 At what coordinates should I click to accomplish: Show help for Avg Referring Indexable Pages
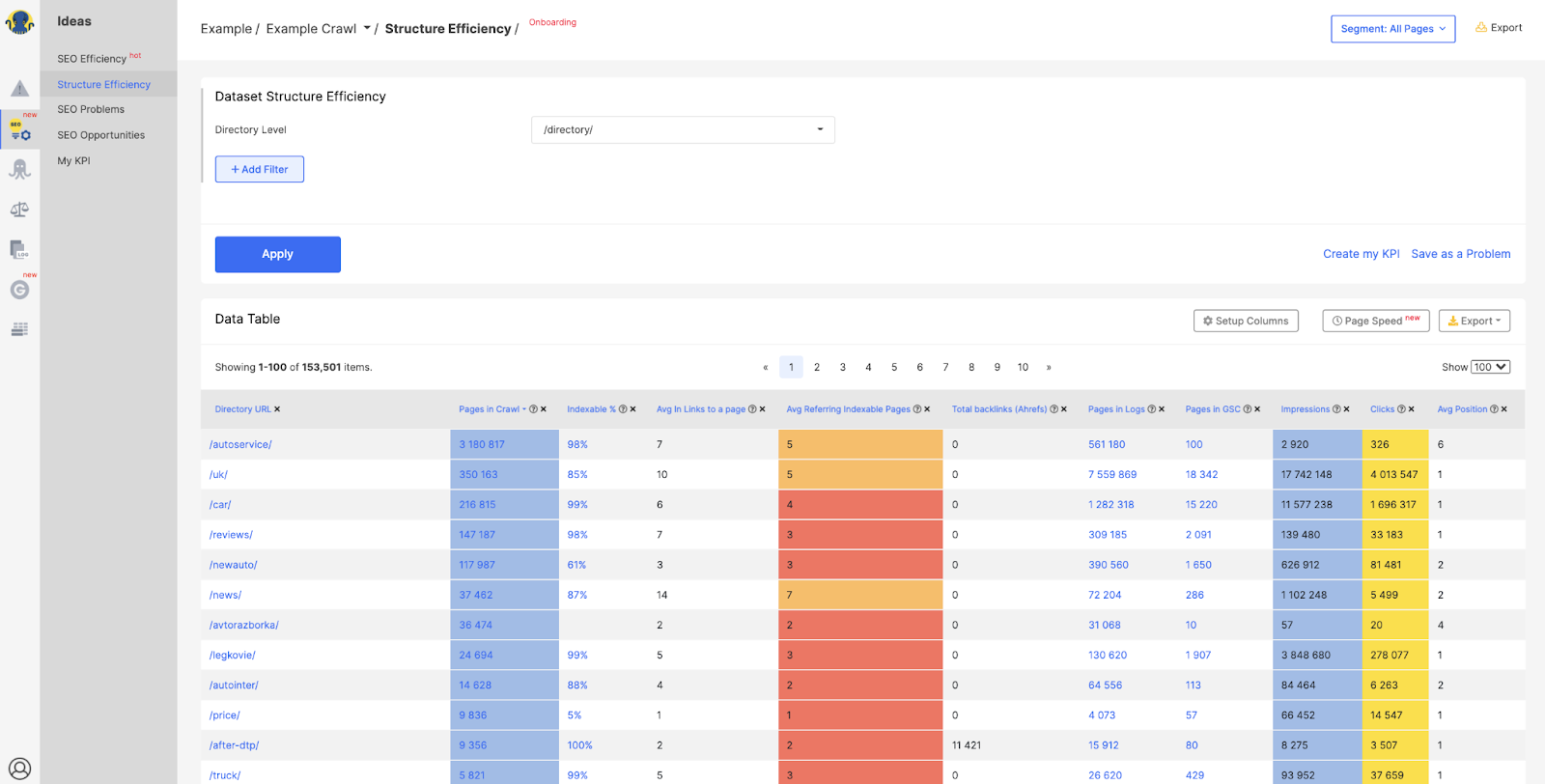coord(917,409)
